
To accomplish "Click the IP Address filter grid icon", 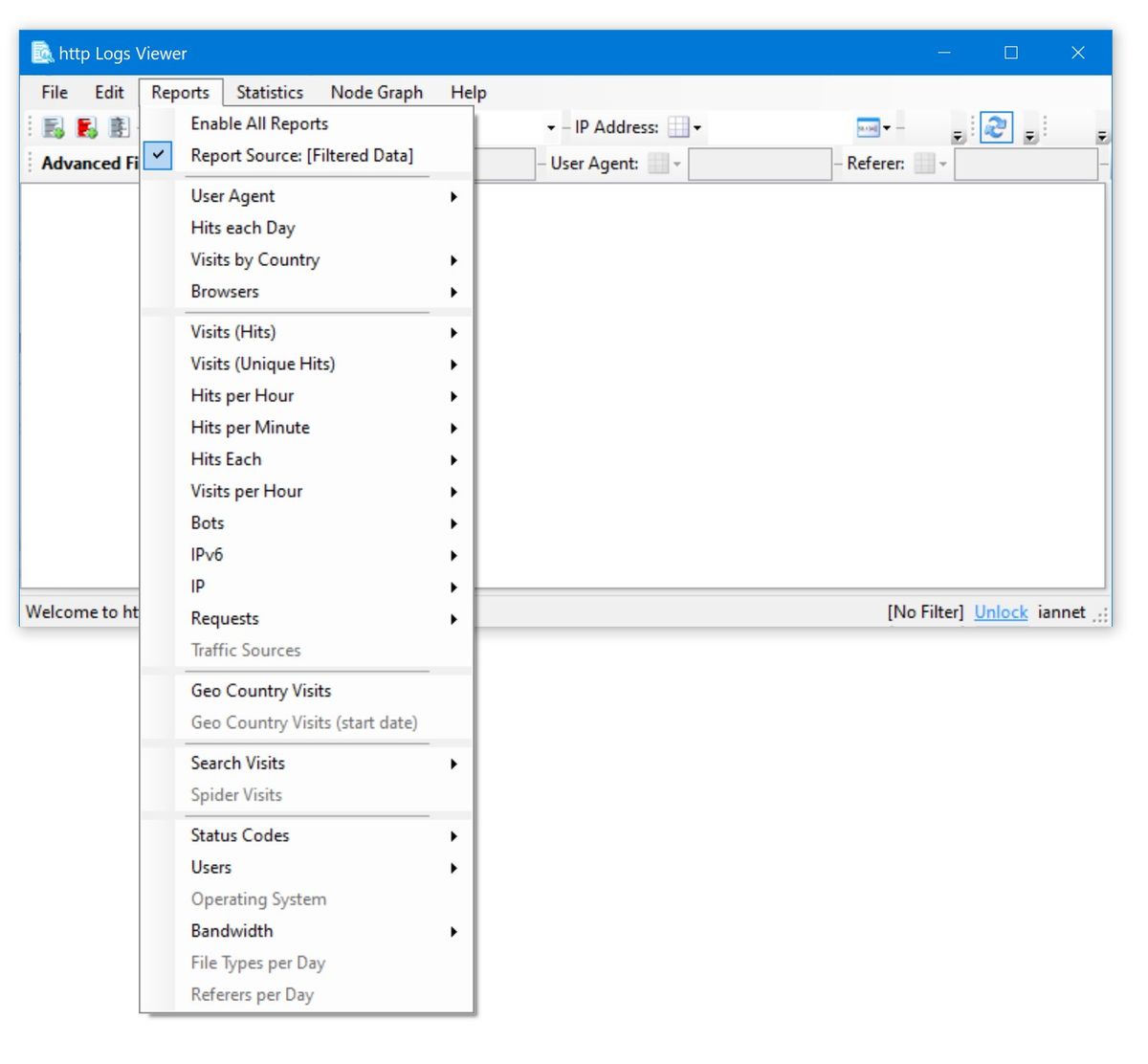I will point(681,126).
